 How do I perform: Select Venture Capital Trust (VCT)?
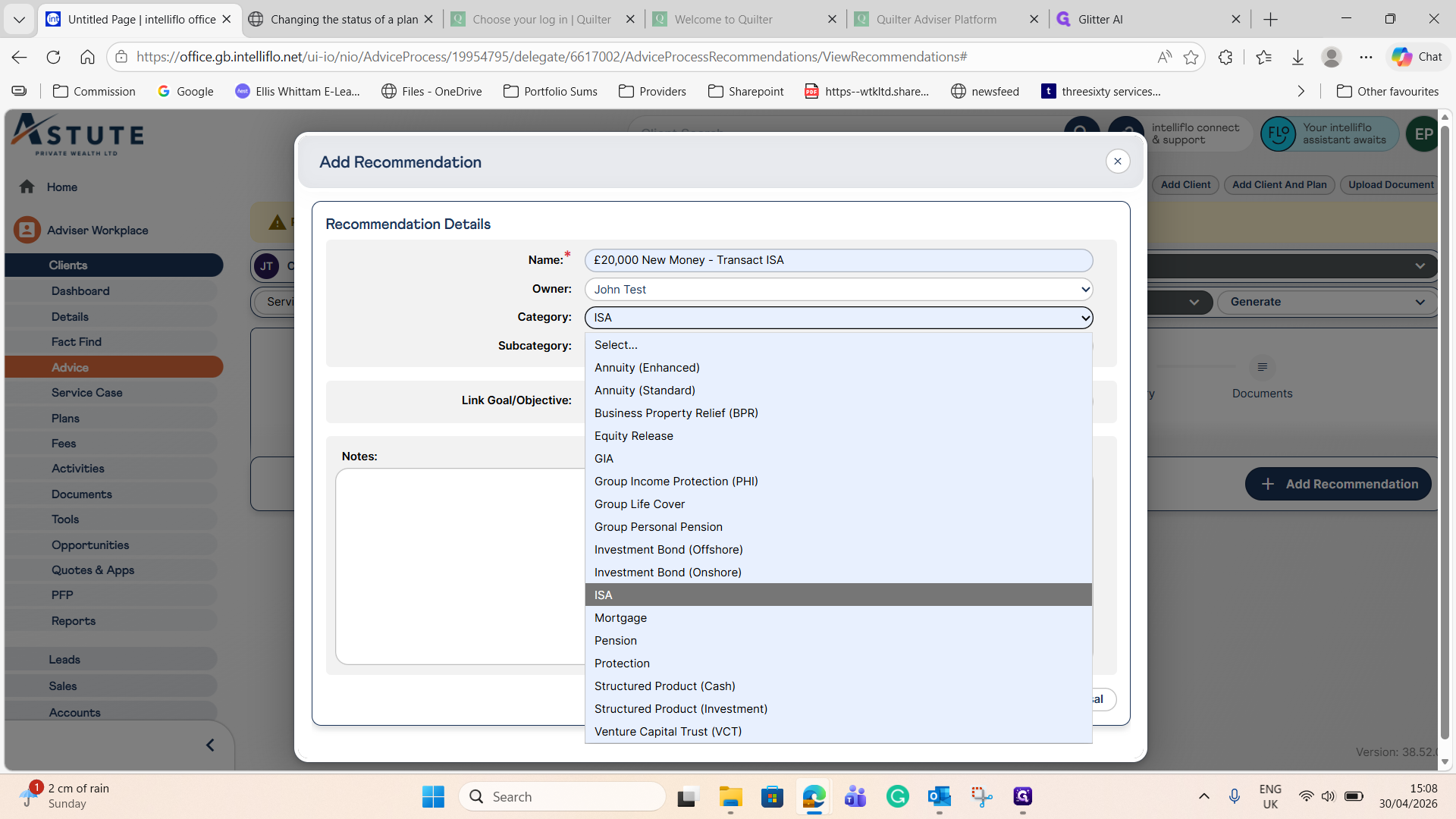tap(839, 731)
